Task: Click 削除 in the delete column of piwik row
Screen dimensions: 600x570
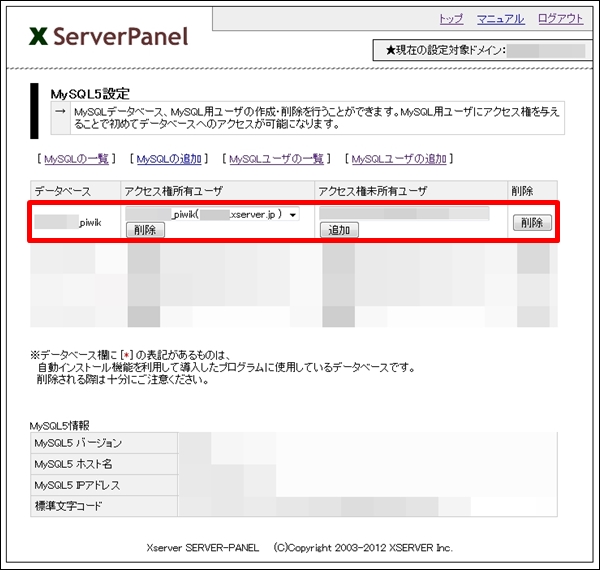Action: 532,223
